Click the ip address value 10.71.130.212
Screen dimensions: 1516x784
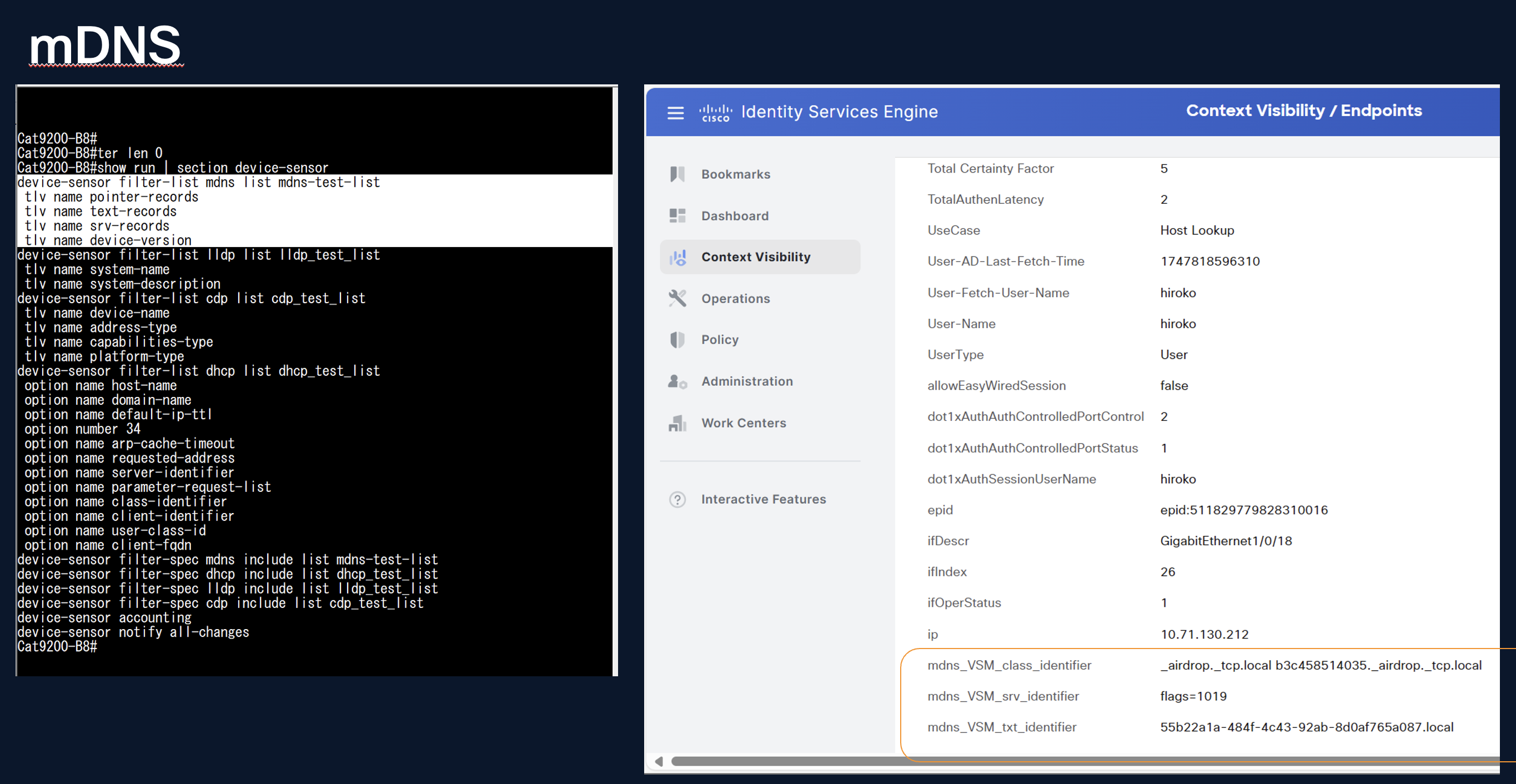click(1204, 634)
